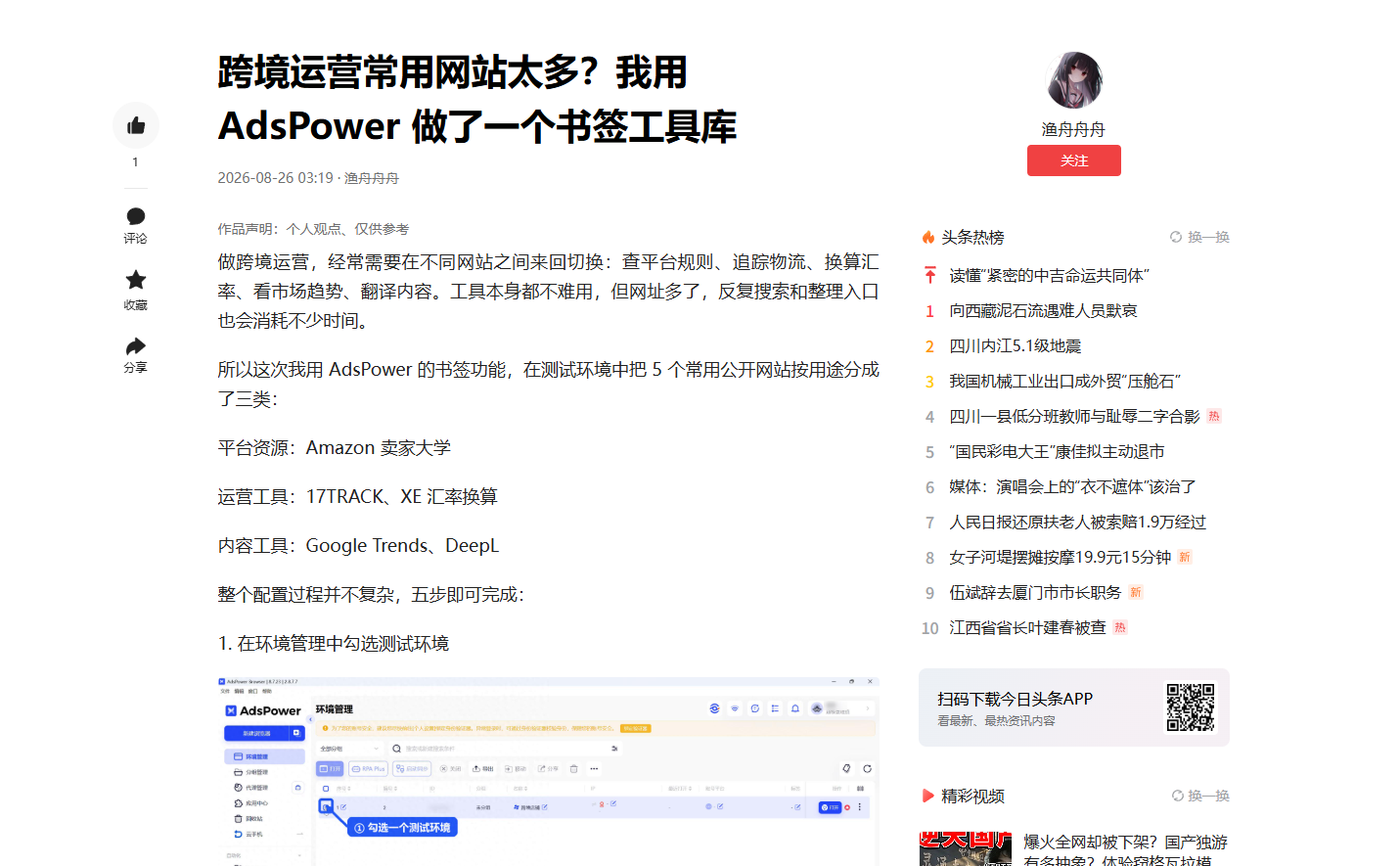Enlarge the AdsPower 环境管理 screenshot image
This screenshot has height=866, width=1400.
(548, 771)
